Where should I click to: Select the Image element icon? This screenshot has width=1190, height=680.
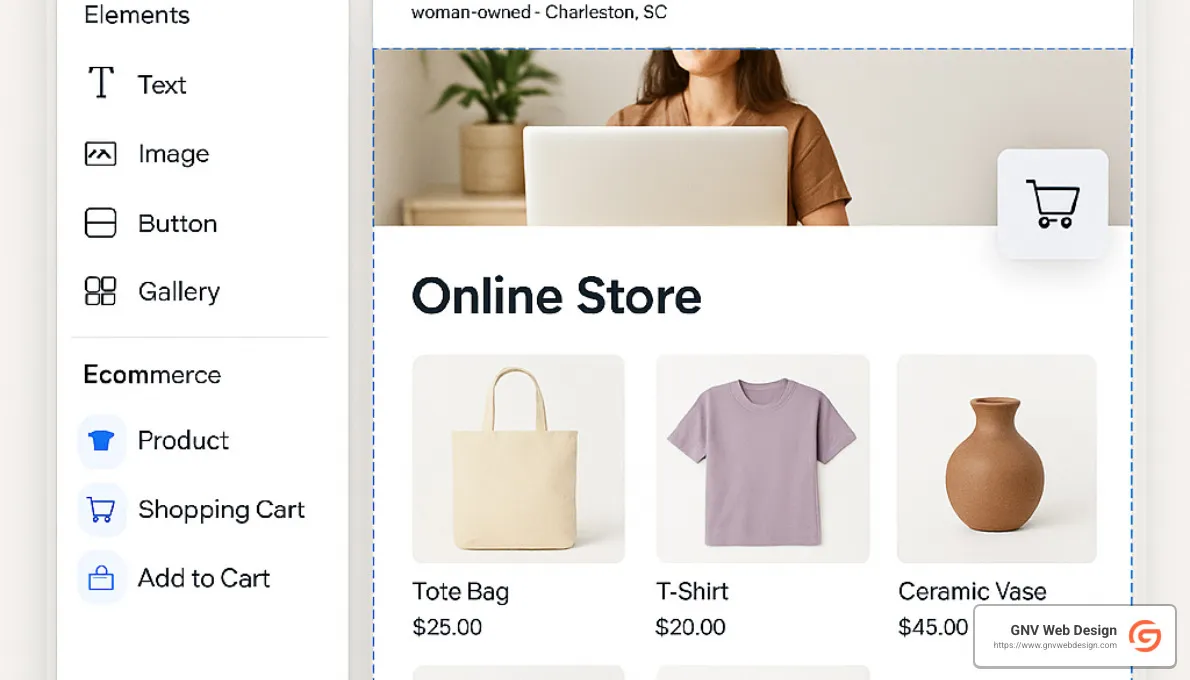100,153
